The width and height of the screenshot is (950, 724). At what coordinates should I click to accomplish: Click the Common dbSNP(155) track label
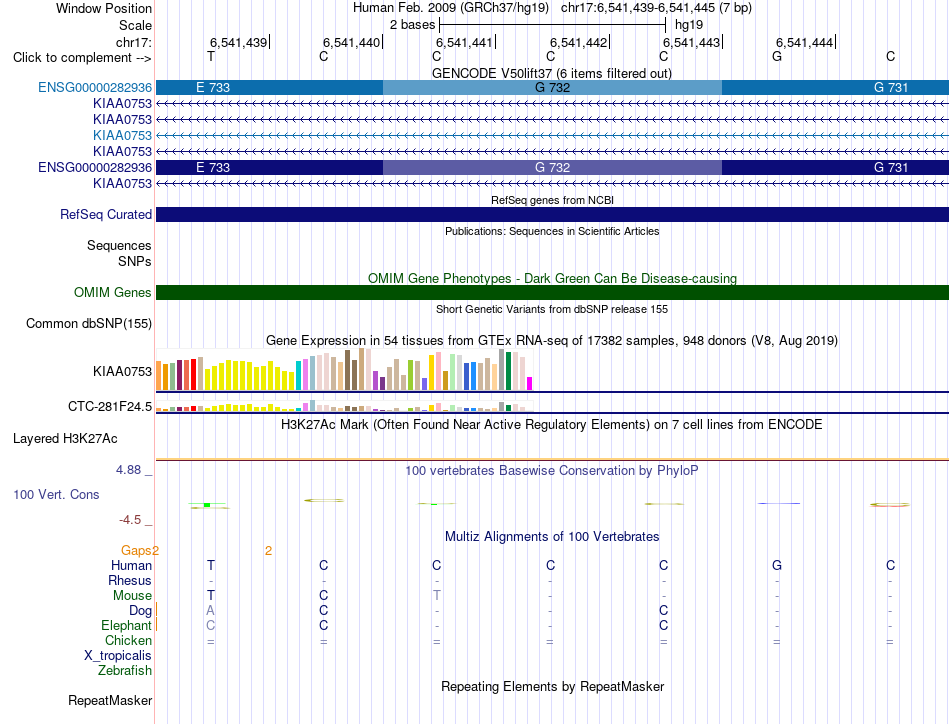click(x=89, y=324)
